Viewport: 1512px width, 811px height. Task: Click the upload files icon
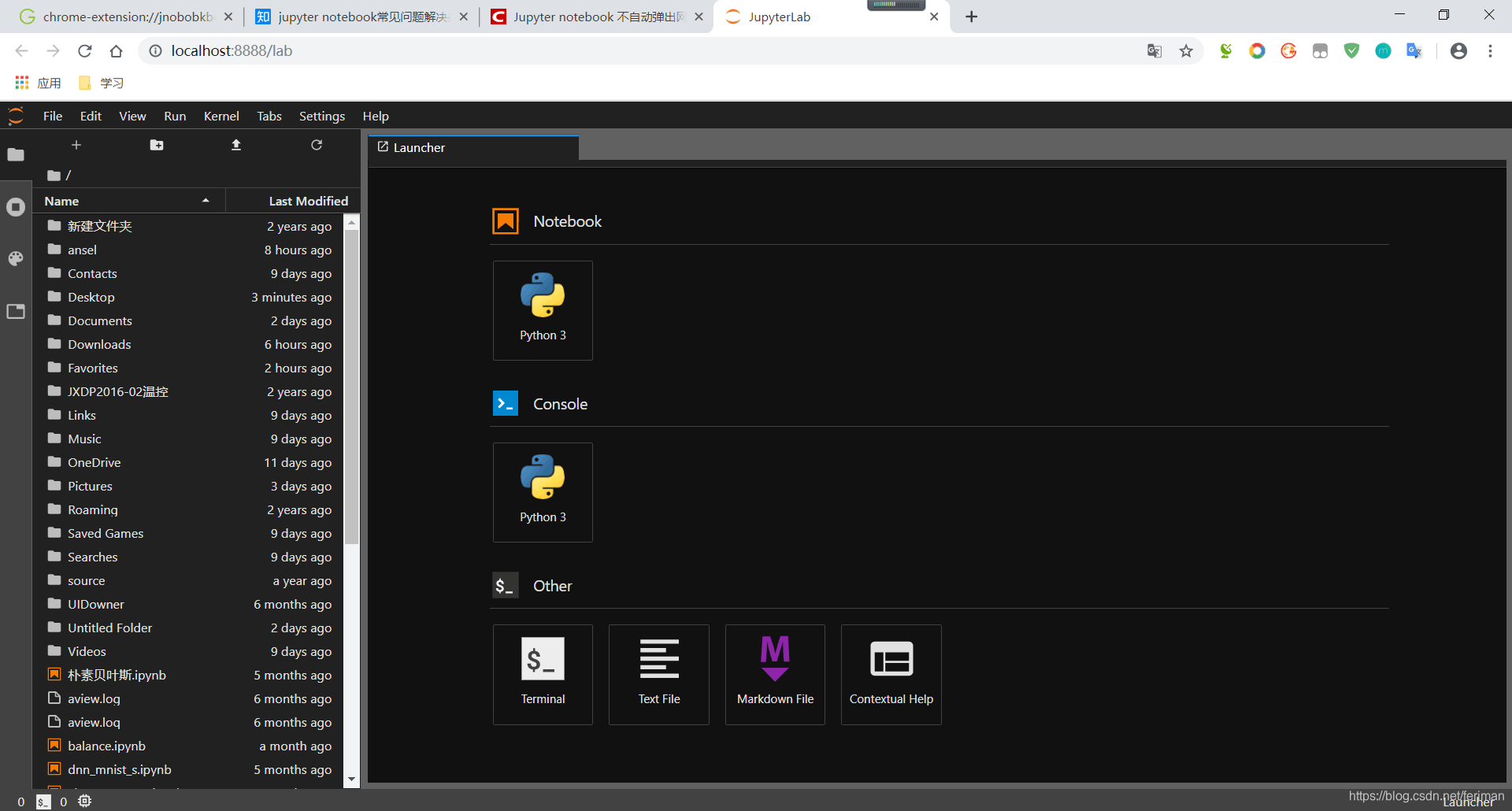[236, 145]
